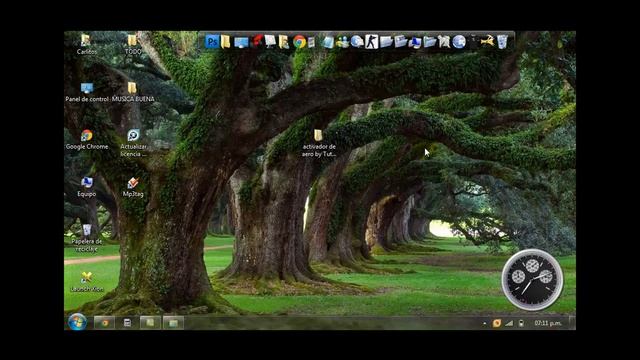
Task: Click the calculator-like taskbar button
Action: coord(127,323)
